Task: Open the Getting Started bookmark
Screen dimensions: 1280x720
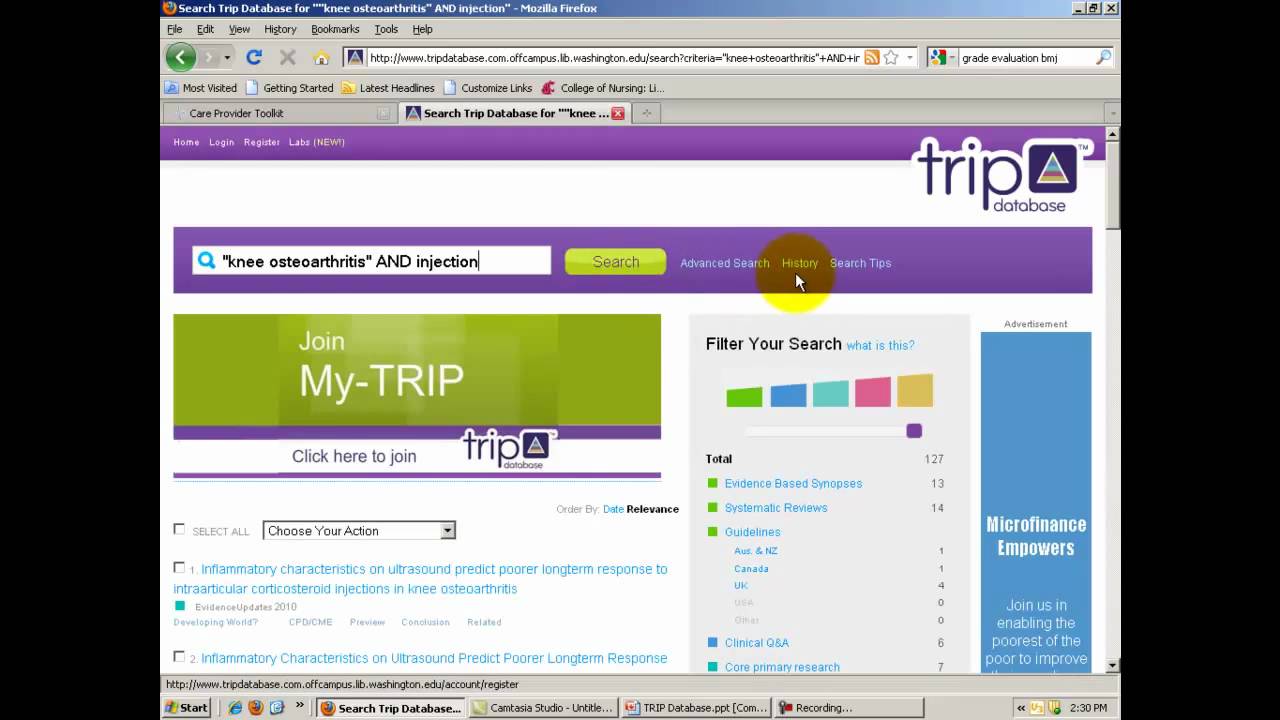Action: [289, 88]
